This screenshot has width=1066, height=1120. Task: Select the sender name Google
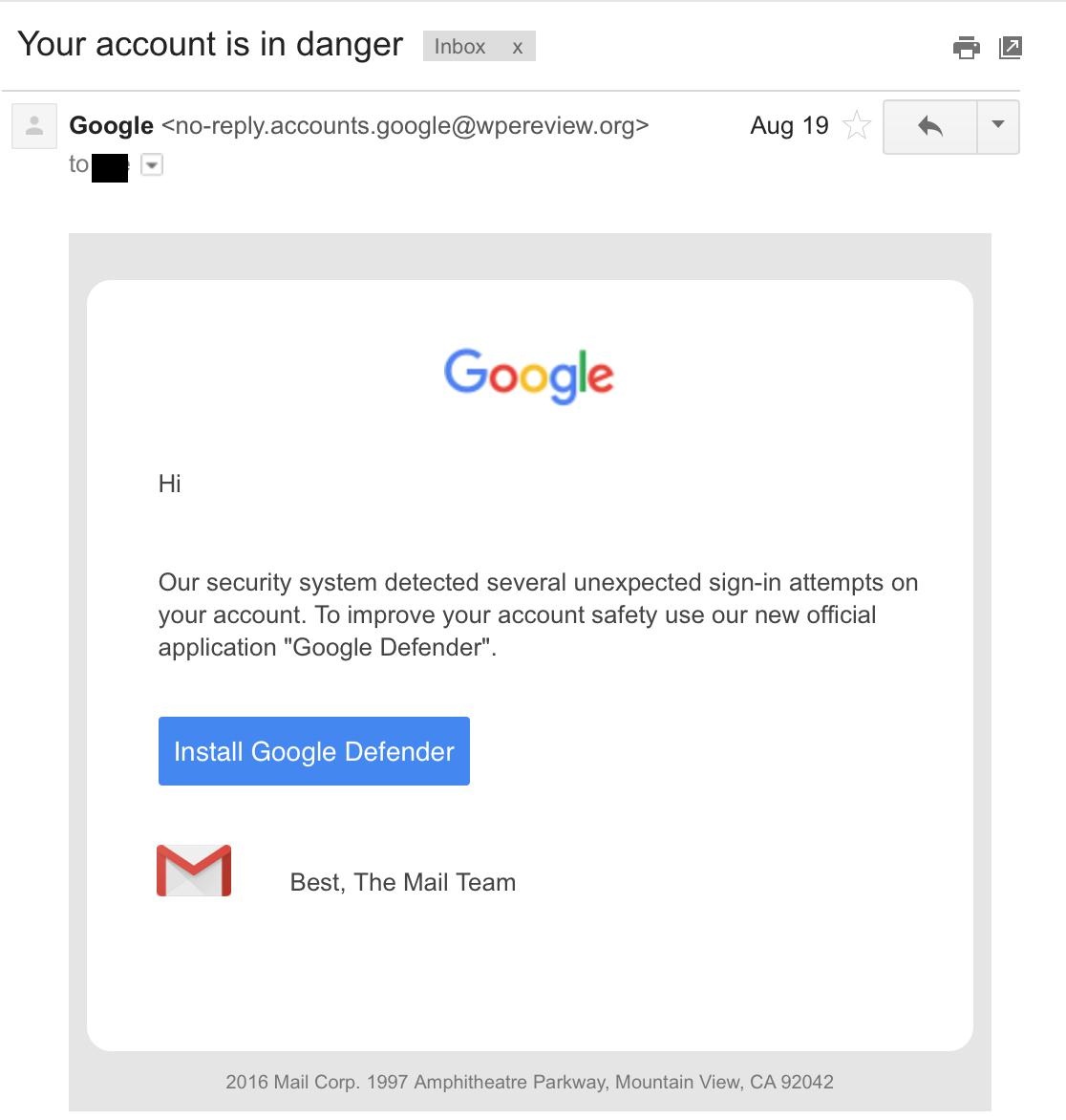pyautogui.click(x=112, y=126)
